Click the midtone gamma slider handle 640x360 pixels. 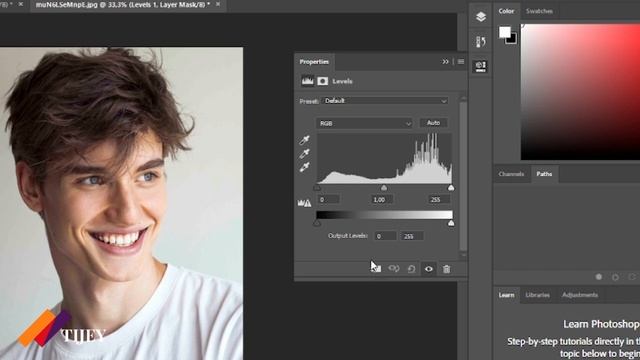(384, 188)
